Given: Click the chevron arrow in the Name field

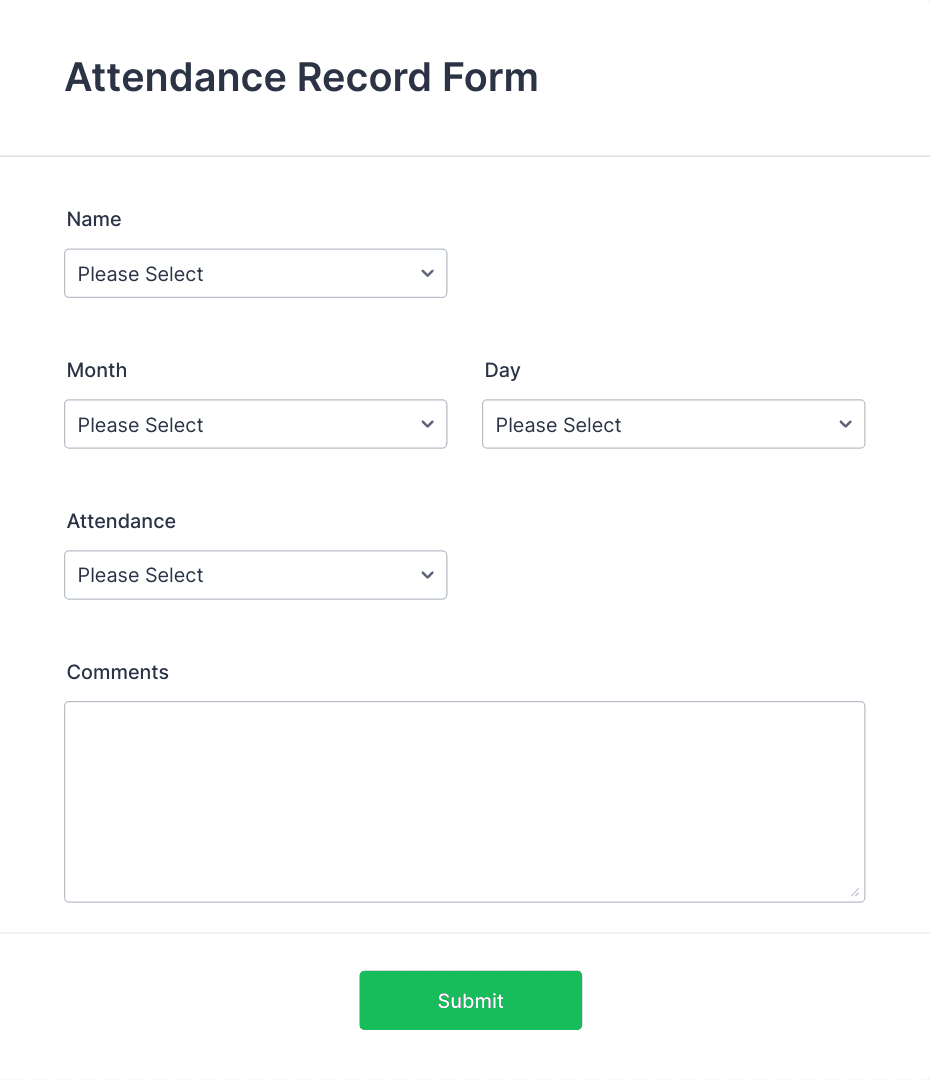Looking at the screenshot, I should click(x=427, y=273).
